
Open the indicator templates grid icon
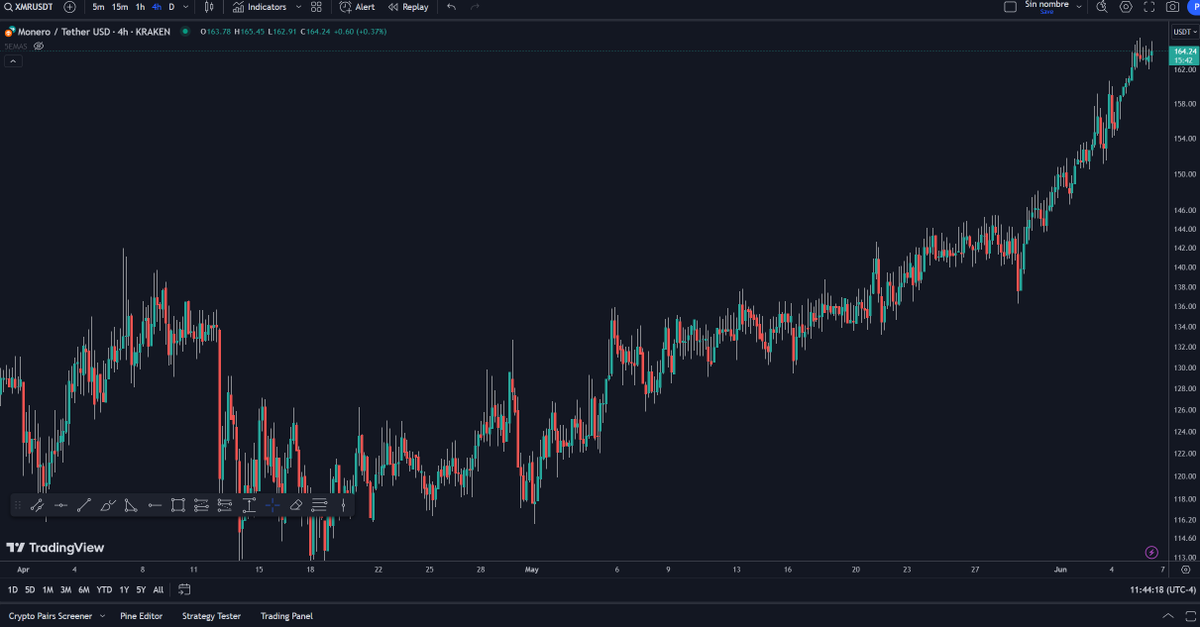[316, 7]
